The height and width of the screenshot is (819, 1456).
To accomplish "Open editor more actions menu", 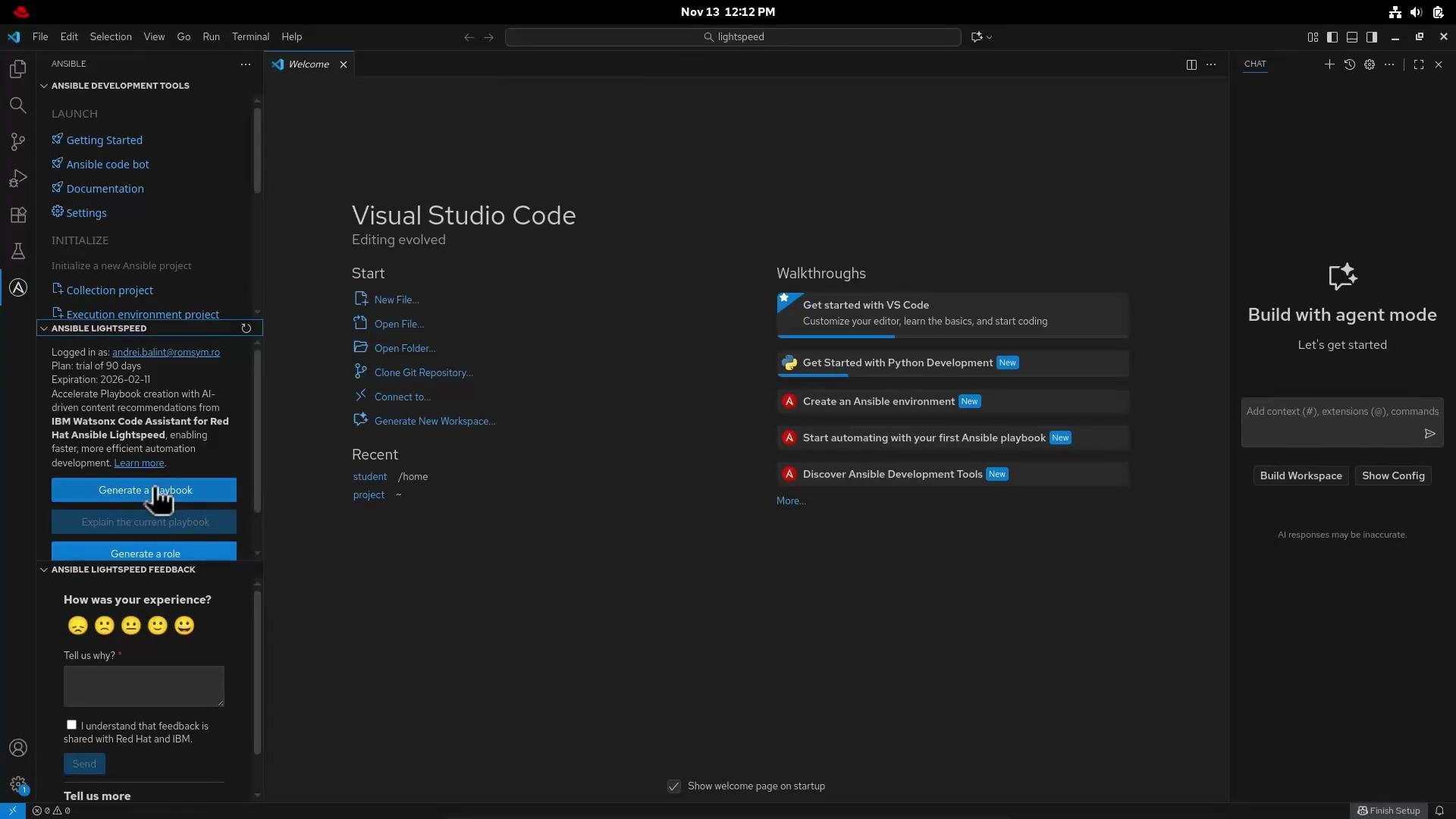I will [1211, 64].
